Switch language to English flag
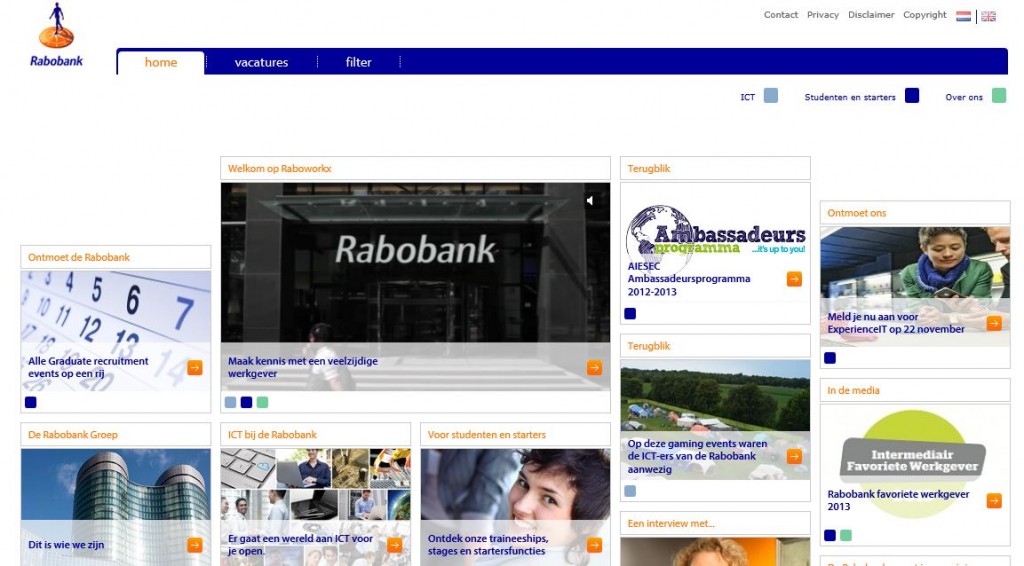This screenshot has width=1024, height=566. pyautogui.click(x=989, y=16)
